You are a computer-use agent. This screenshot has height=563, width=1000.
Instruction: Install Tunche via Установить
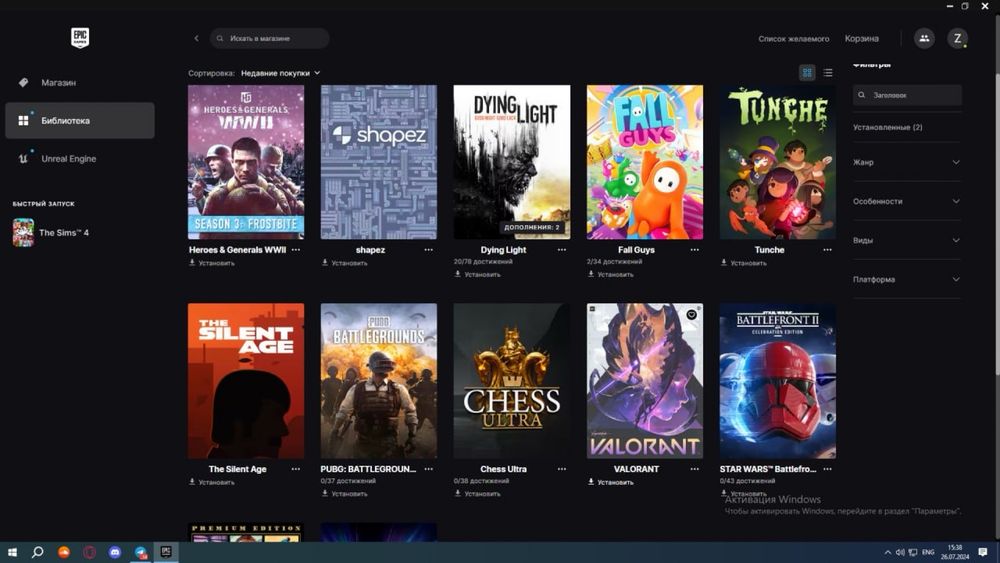(744, 263)
